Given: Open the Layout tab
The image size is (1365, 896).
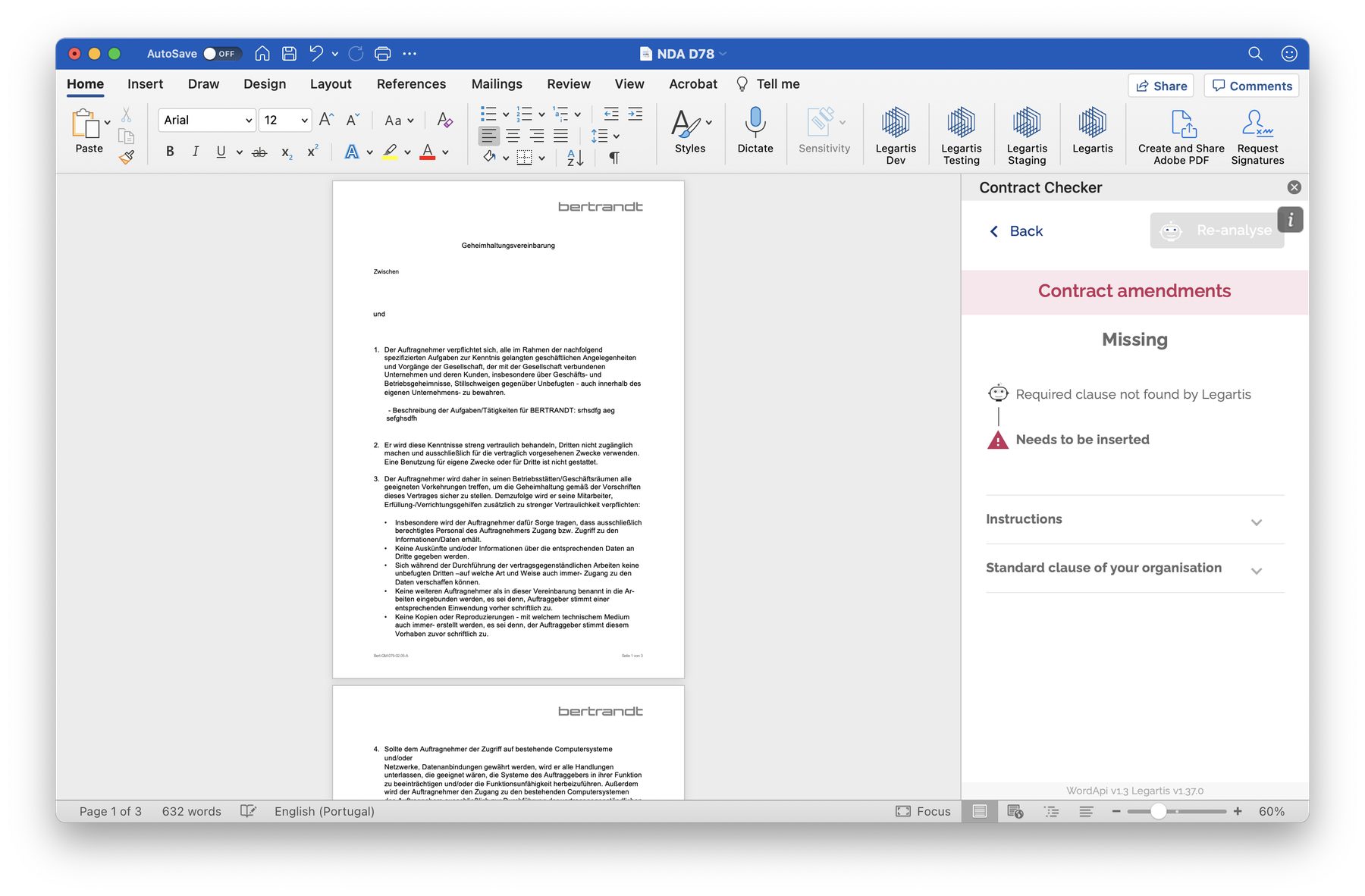Looking at the screenshot, I should click(x=331, y=84).
